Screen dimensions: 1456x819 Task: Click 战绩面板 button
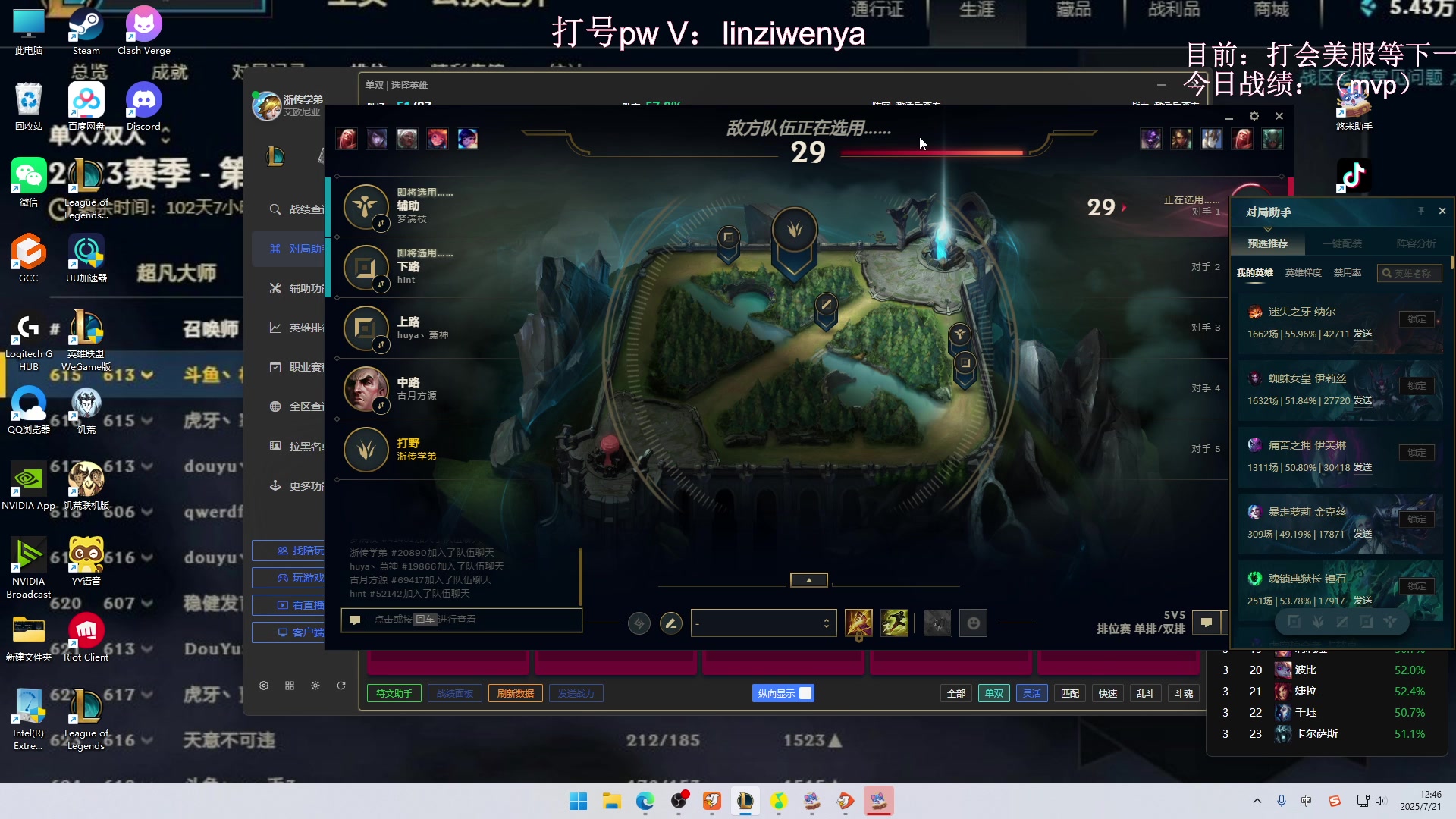tap(455, 693)
